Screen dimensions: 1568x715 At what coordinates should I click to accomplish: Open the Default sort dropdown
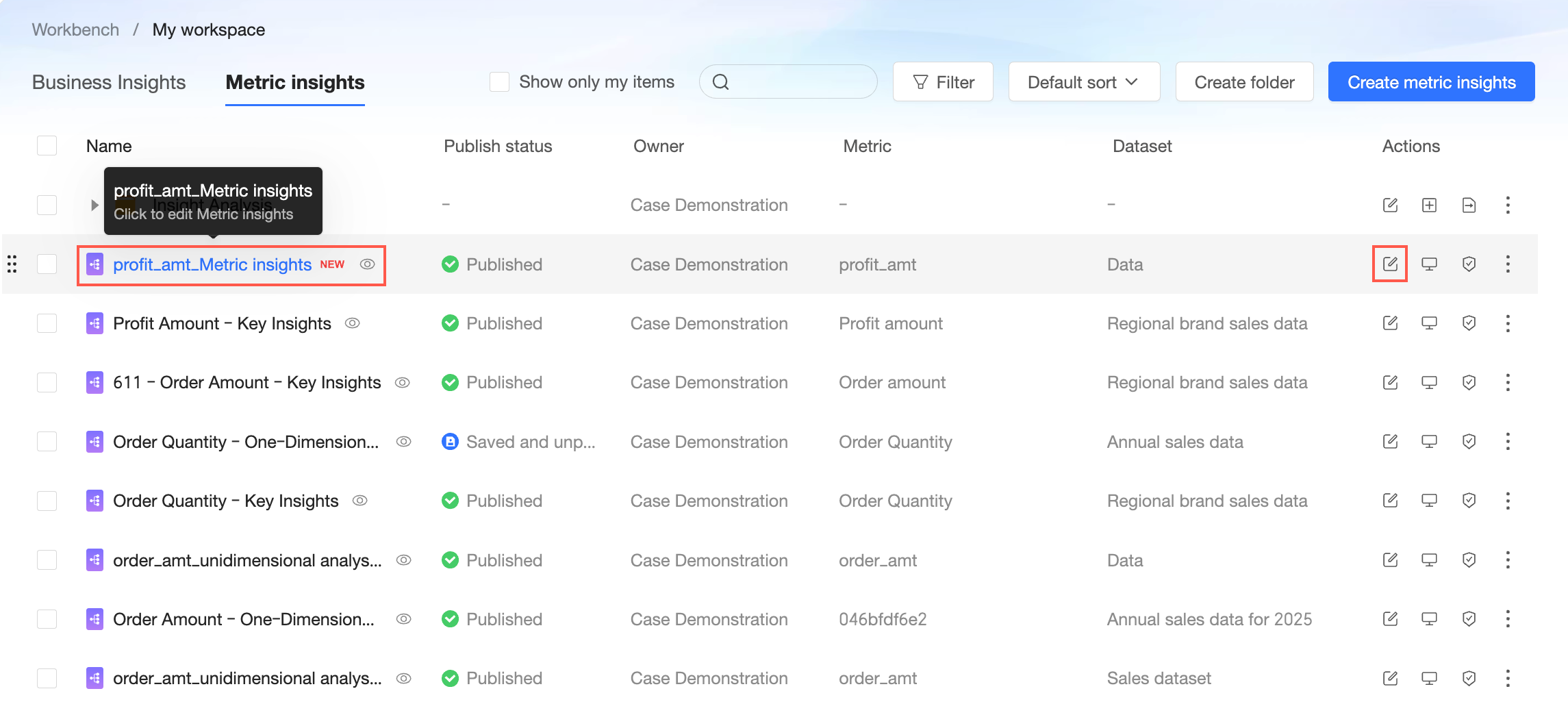click(1084, 82)
